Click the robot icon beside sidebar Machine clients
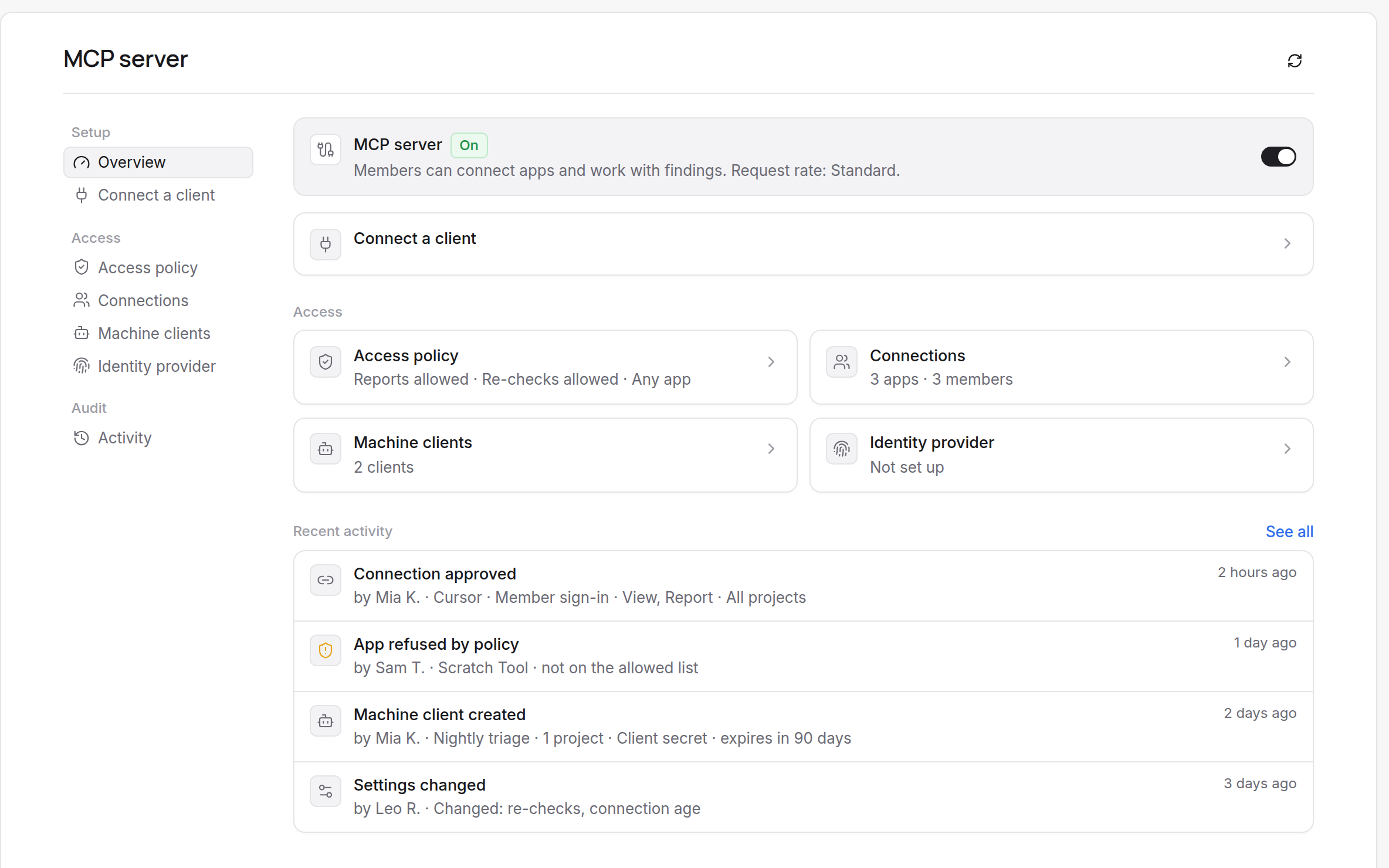 (x=82, y=333)
